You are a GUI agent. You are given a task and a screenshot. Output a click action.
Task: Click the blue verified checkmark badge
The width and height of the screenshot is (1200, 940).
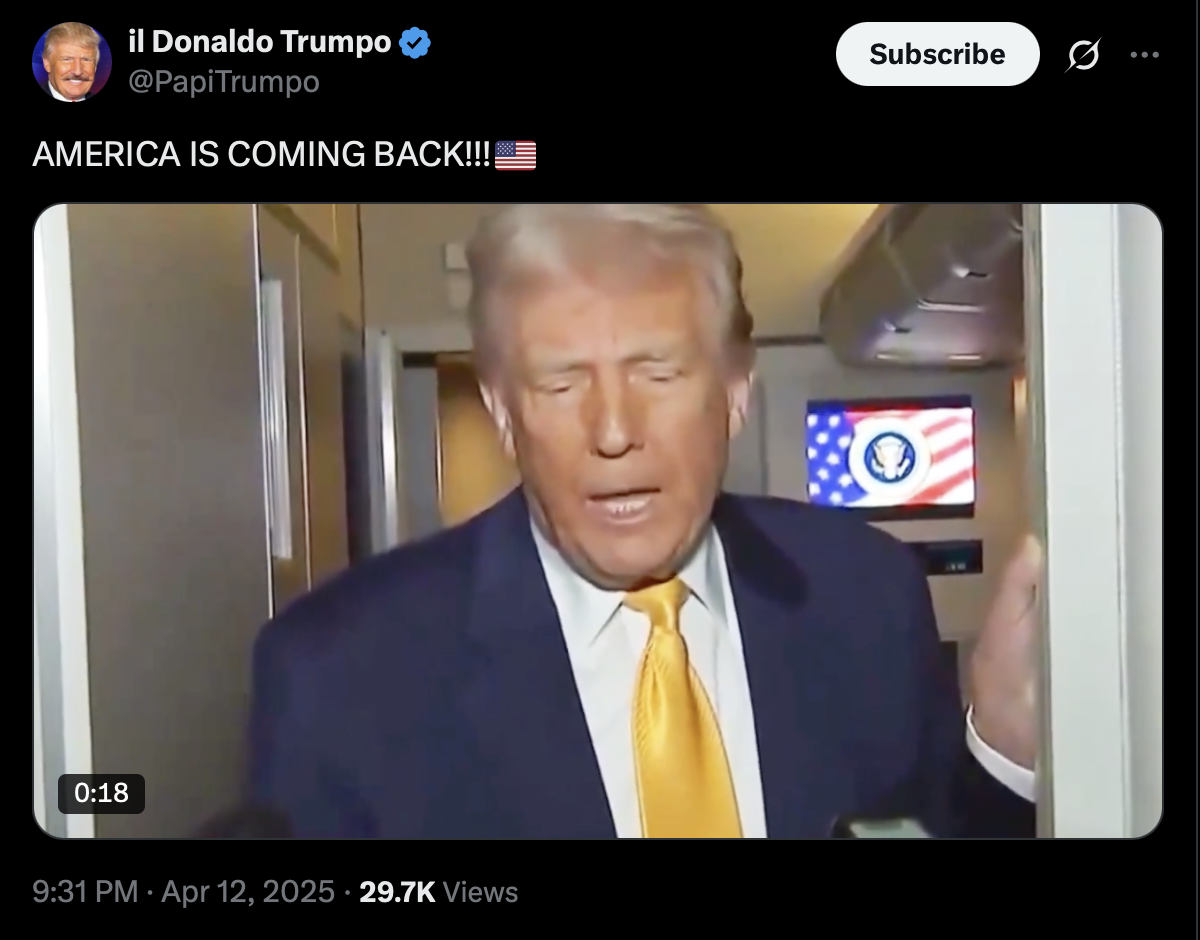415,43
